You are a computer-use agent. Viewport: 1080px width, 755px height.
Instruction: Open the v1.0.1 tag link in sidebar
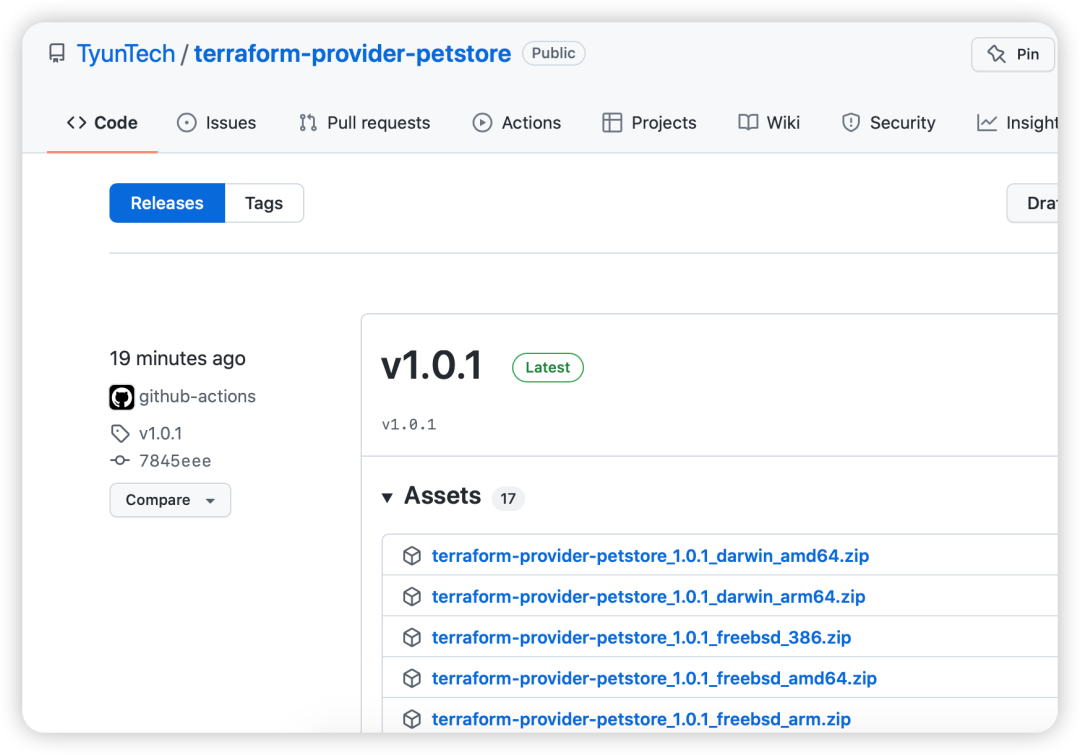pos(160,433)
